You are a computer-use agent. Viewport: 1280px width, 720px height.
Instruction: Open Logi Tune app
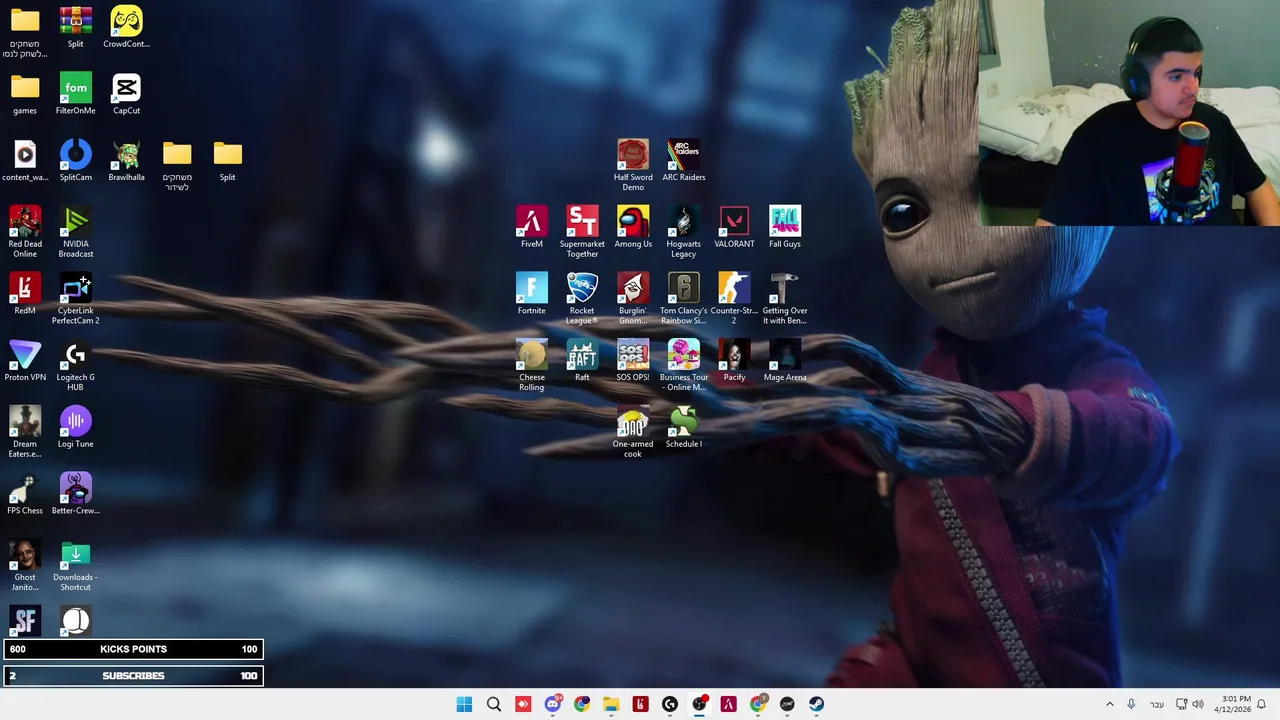click(x=75, y=427)
